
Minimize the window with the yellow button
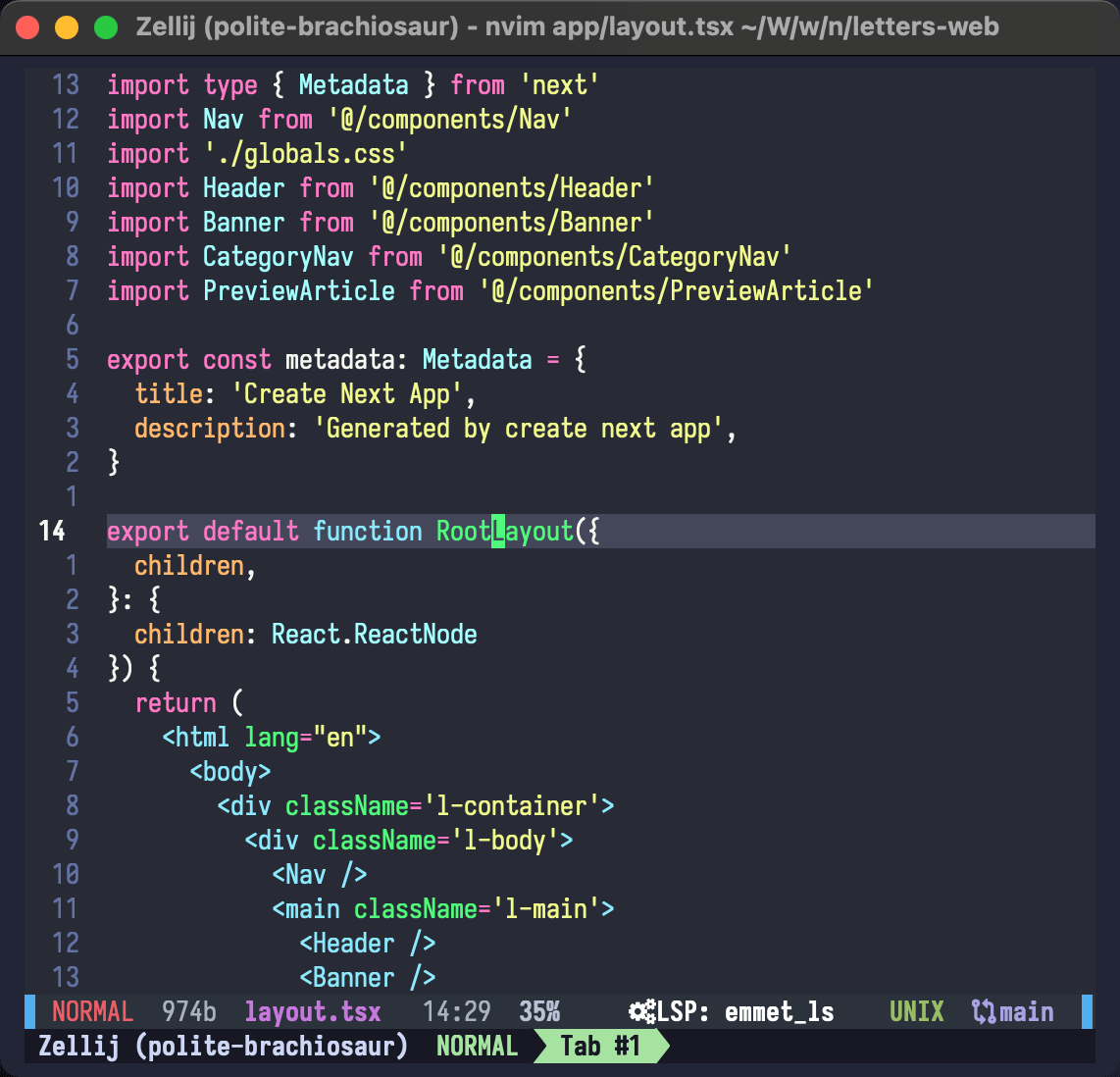(66, 26)
